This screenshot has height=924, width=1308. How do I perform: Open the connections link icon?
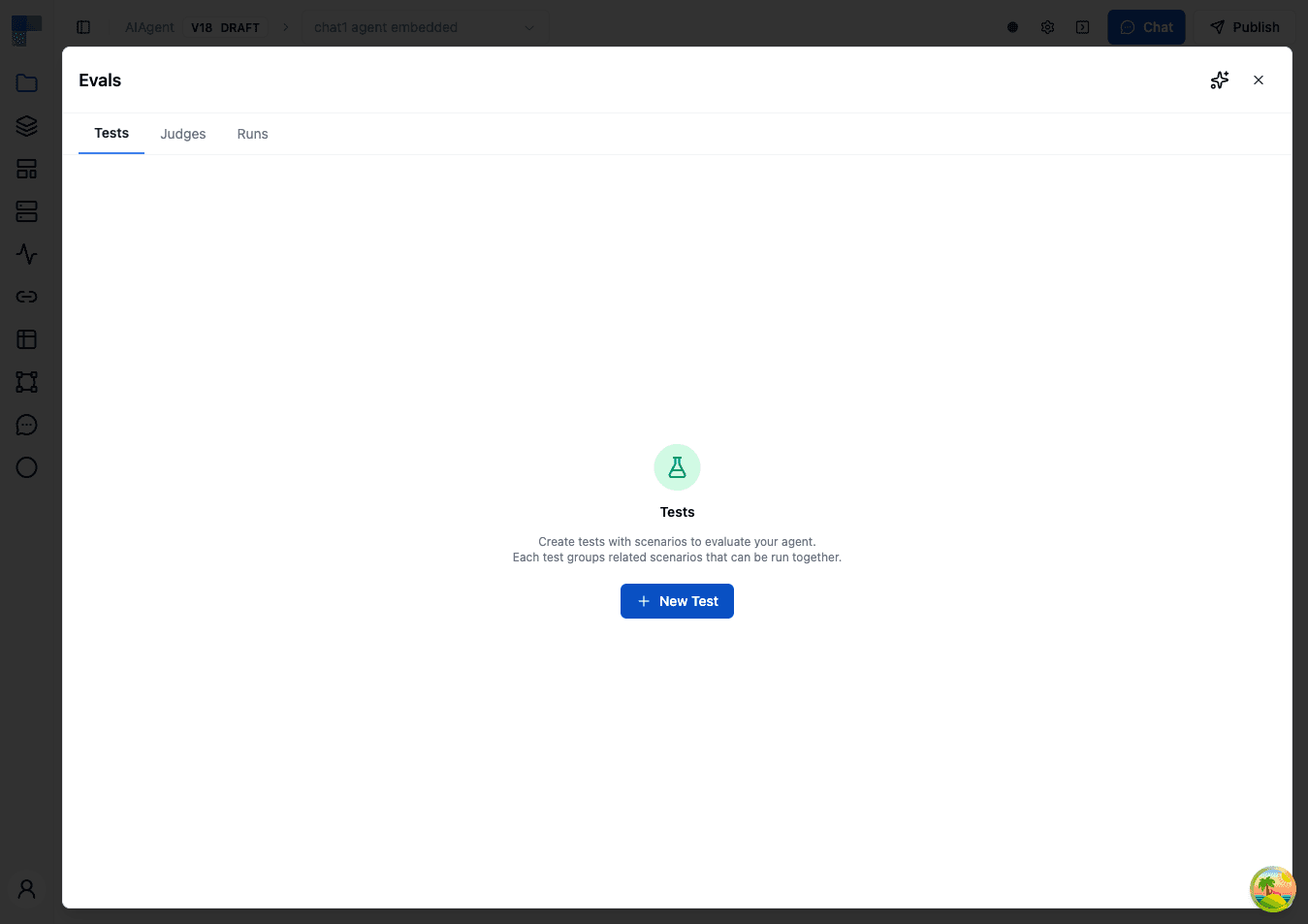coord(26,297)
